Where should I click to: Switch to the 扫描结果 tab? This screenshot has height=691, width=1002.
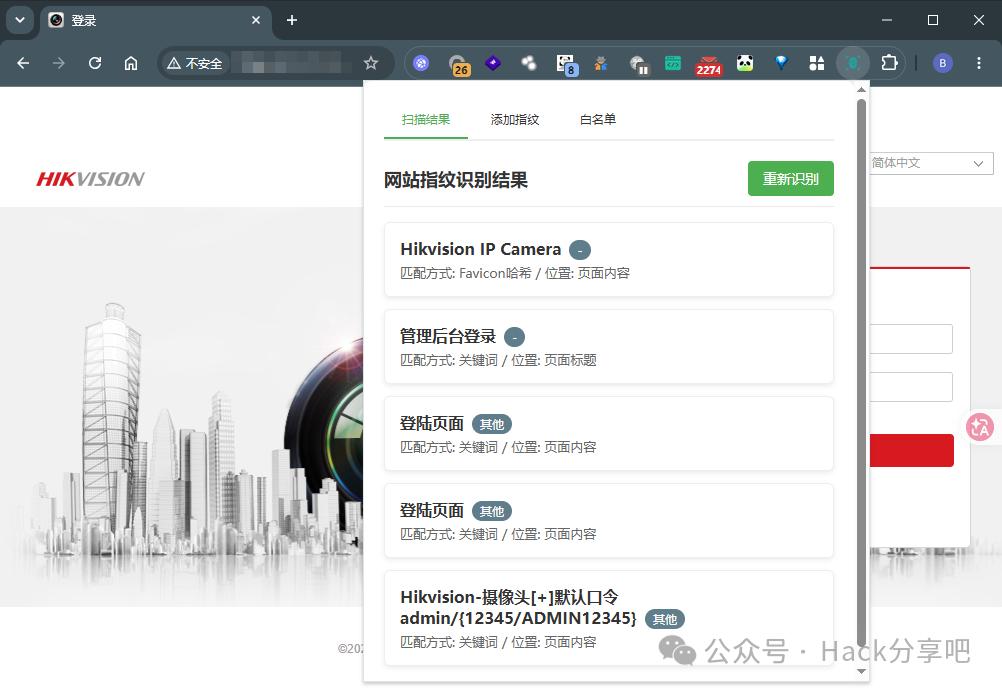(x=426, y=120)
